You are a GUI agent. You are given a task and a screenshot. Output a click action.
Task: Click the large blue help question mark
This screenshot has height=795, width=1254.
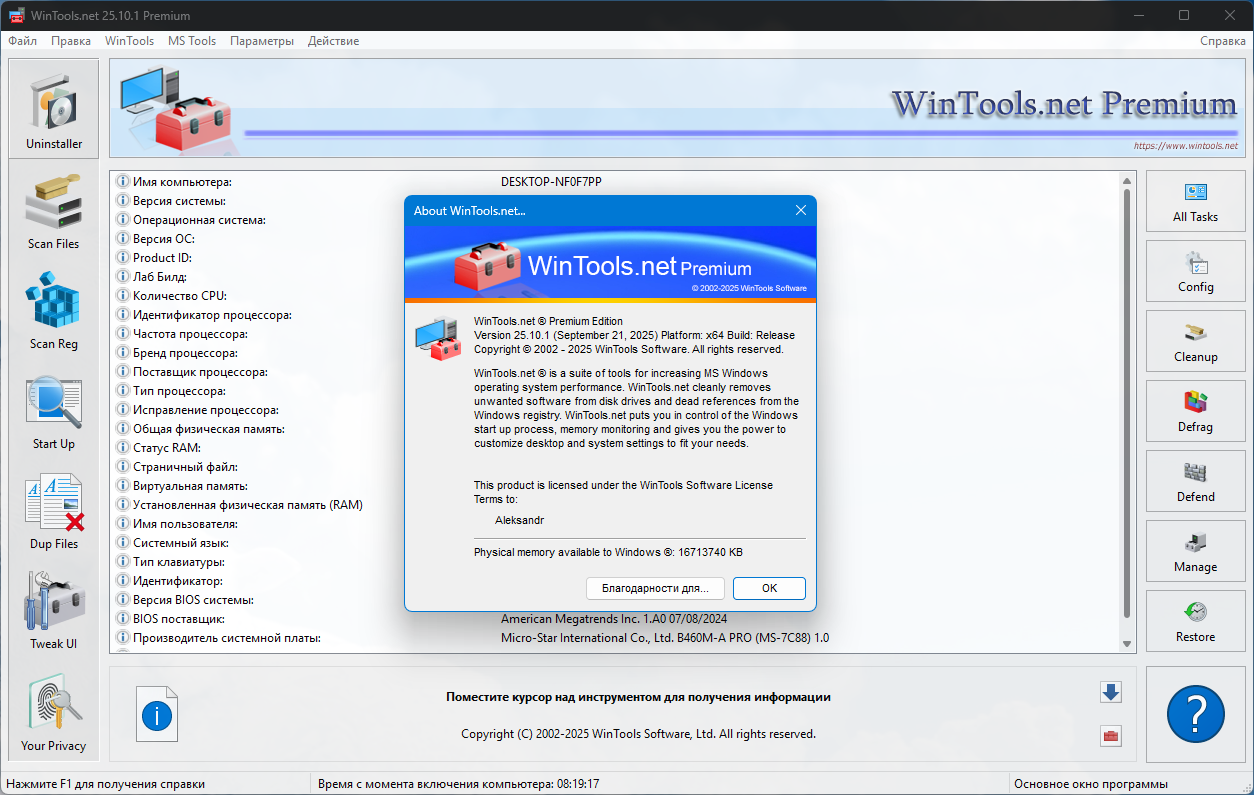(1195, 714)
